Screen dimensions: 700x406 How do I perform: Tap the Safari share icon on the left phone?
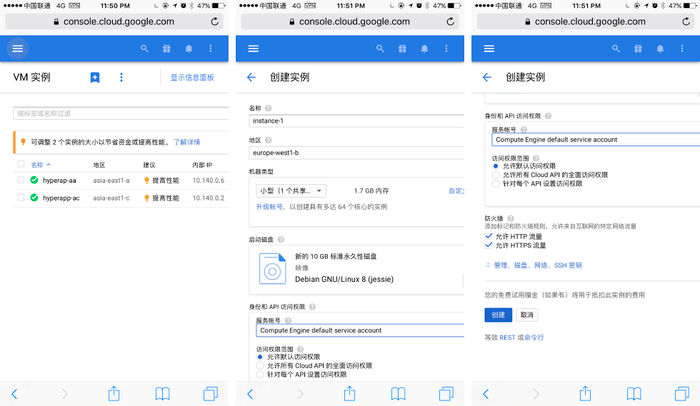(114, 393)
